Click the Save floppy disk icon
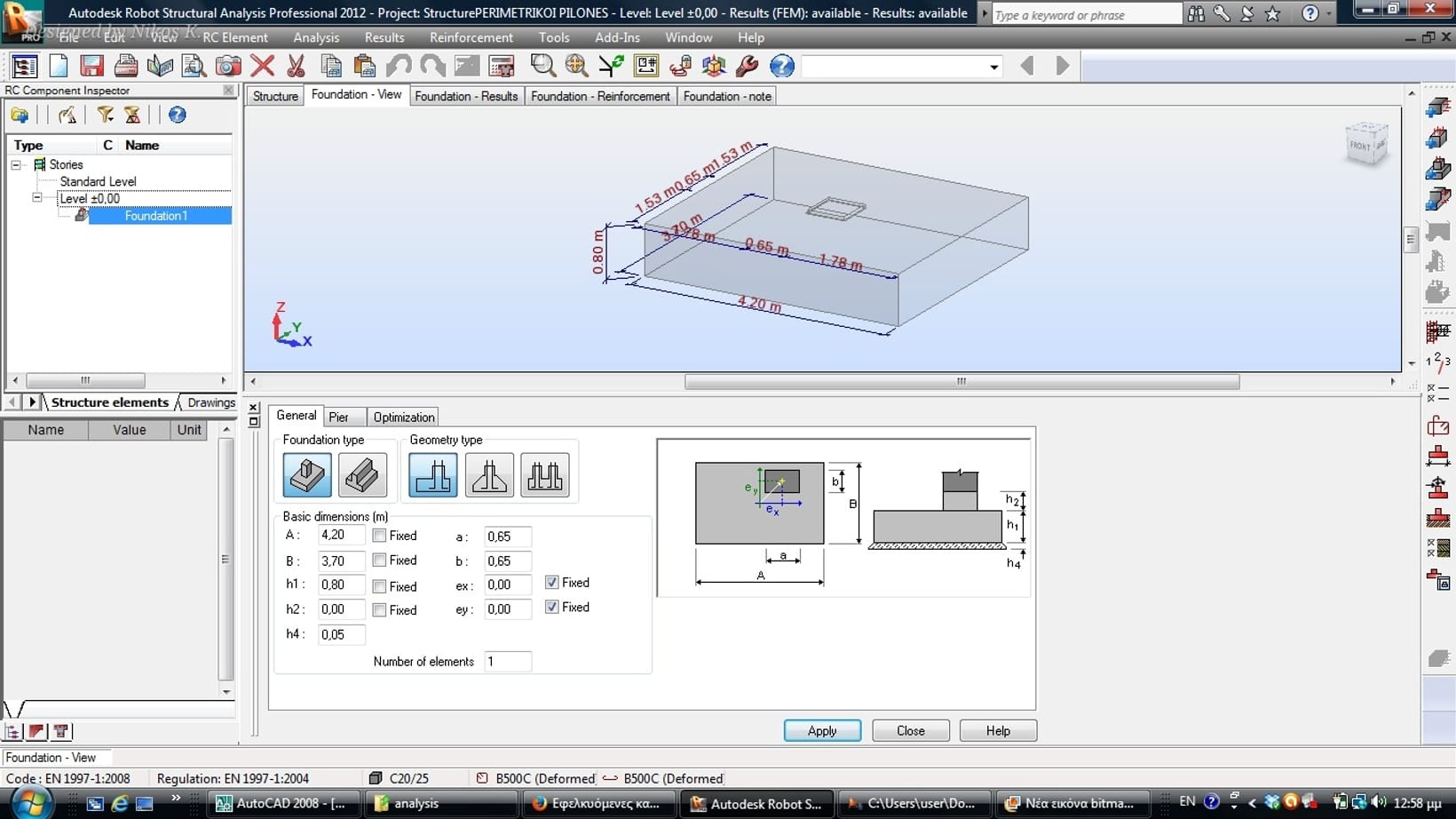Viewport: 1456px width, 819px height. [x=91, y=66]
